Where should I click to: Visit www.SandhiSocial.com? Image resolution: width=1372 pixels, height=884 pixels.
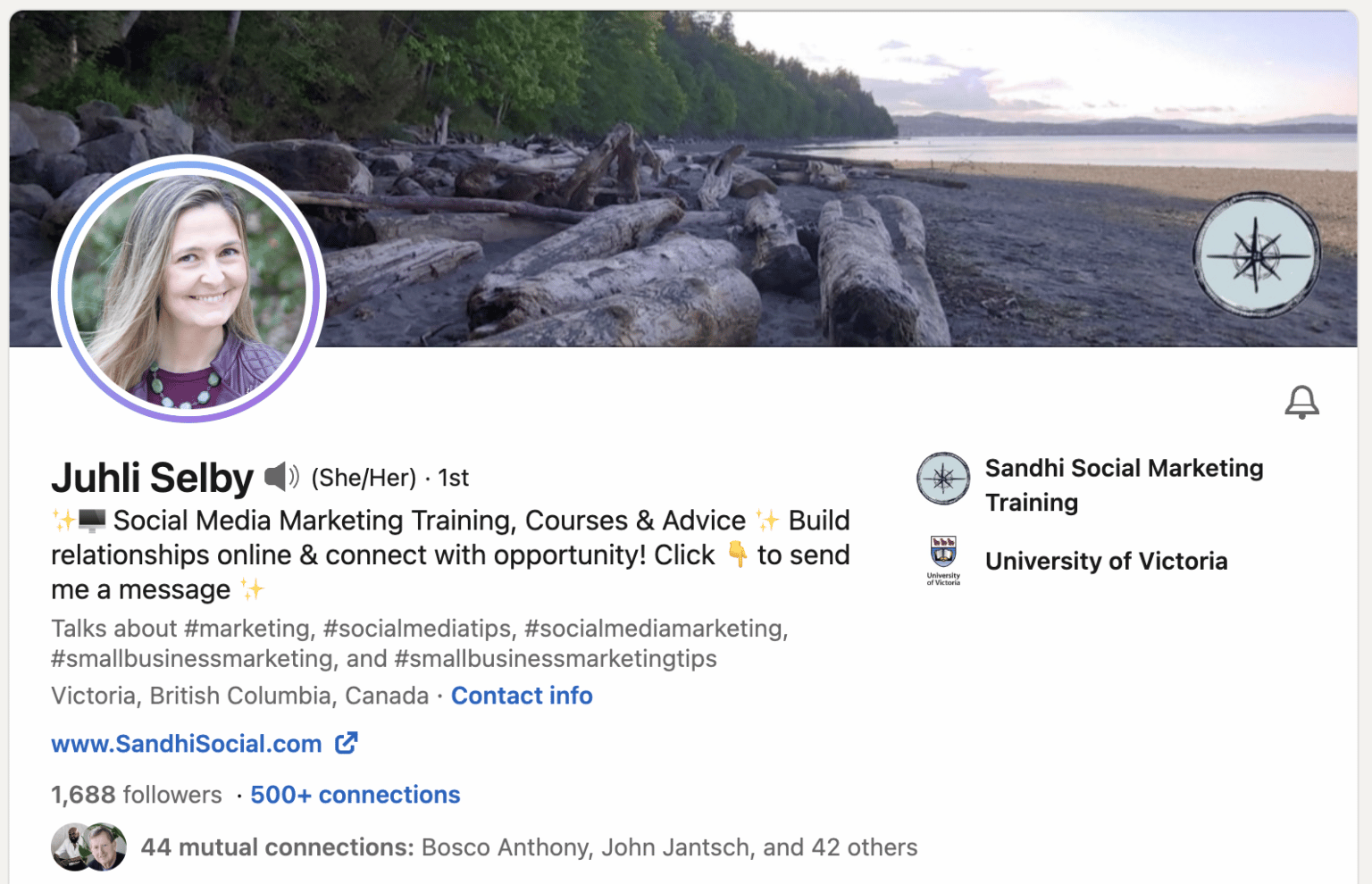(x=186, y=743)
